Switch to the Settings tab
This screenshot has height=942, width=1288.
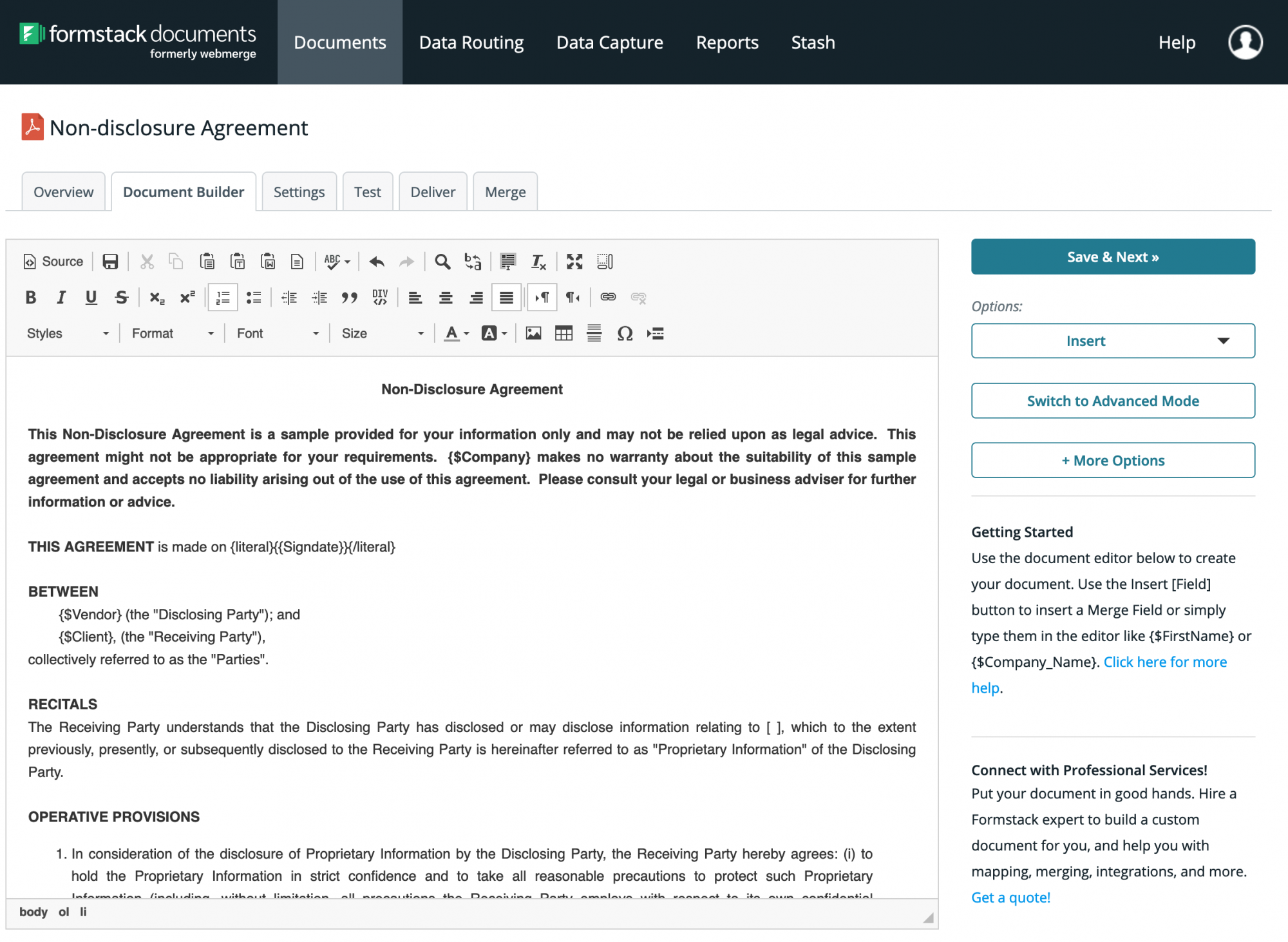click(299, 192)
